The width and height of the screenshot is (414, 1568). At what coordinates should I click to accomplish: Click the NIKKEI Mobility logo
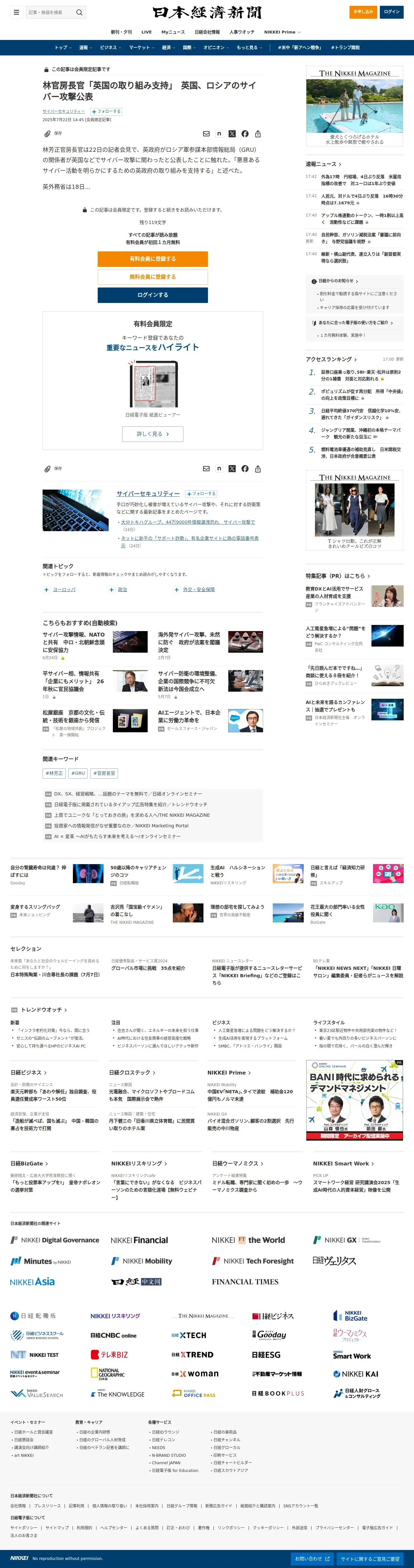[142, 1261]
